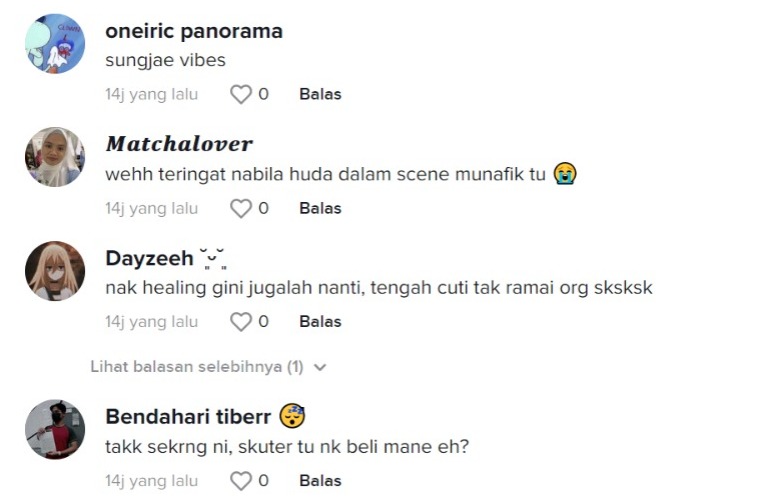Click the crying emoji in Matchalover's comment
This screenshot has width=760, height=504.
[566, 174]
